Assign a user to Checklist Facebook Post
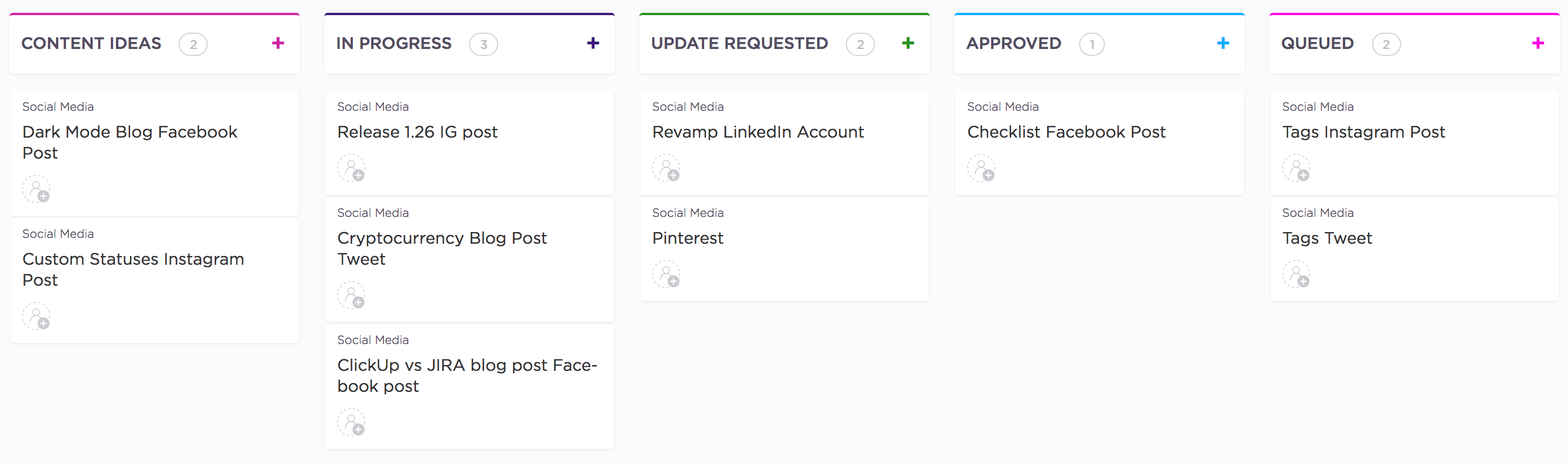The image size is (1568, 463). point(981,168)
